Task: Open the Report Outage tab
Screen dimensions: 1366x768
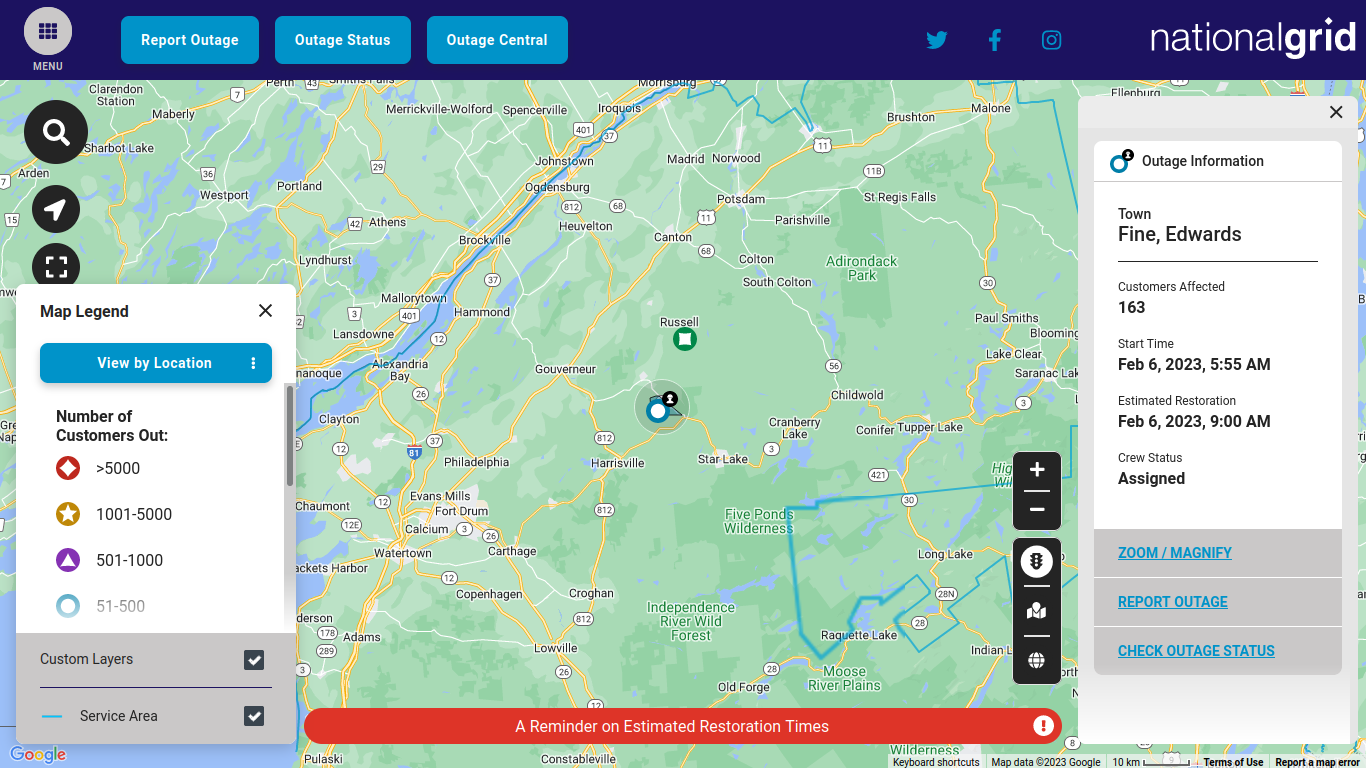Action: [x=190, y=40]
